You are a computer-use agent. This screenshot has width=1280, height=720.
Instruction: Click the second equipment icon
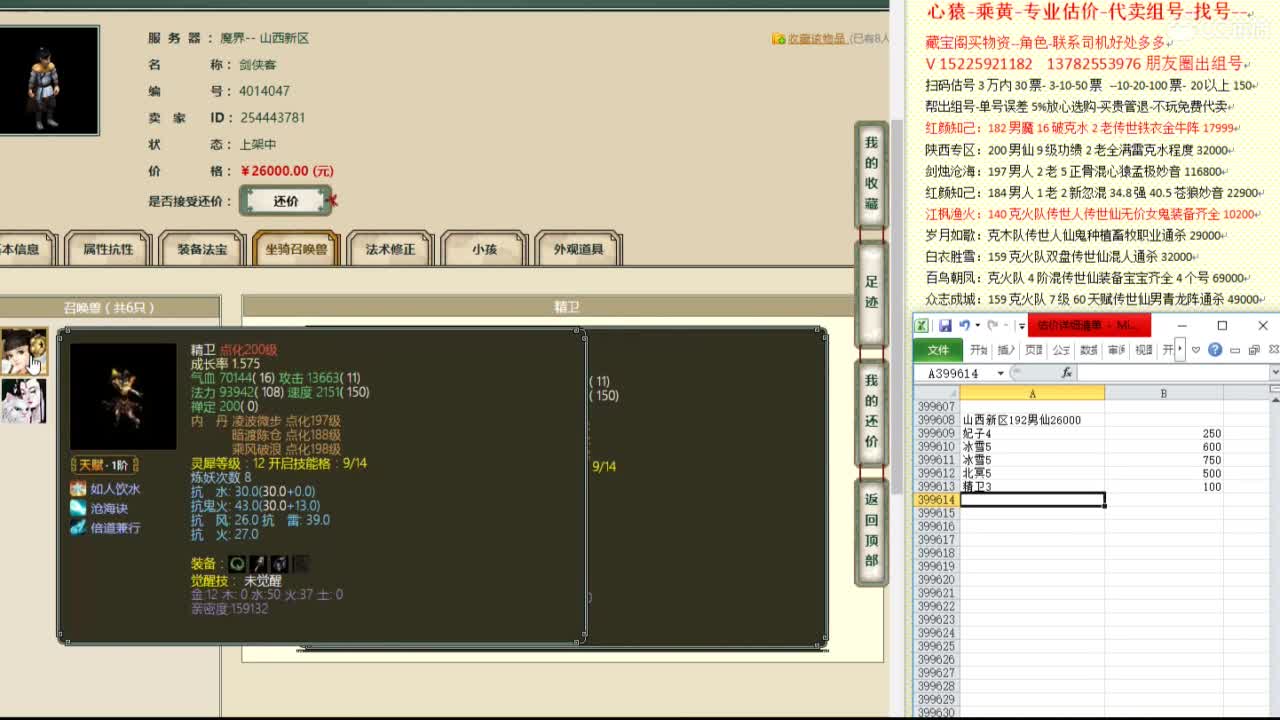pos(258,564)
